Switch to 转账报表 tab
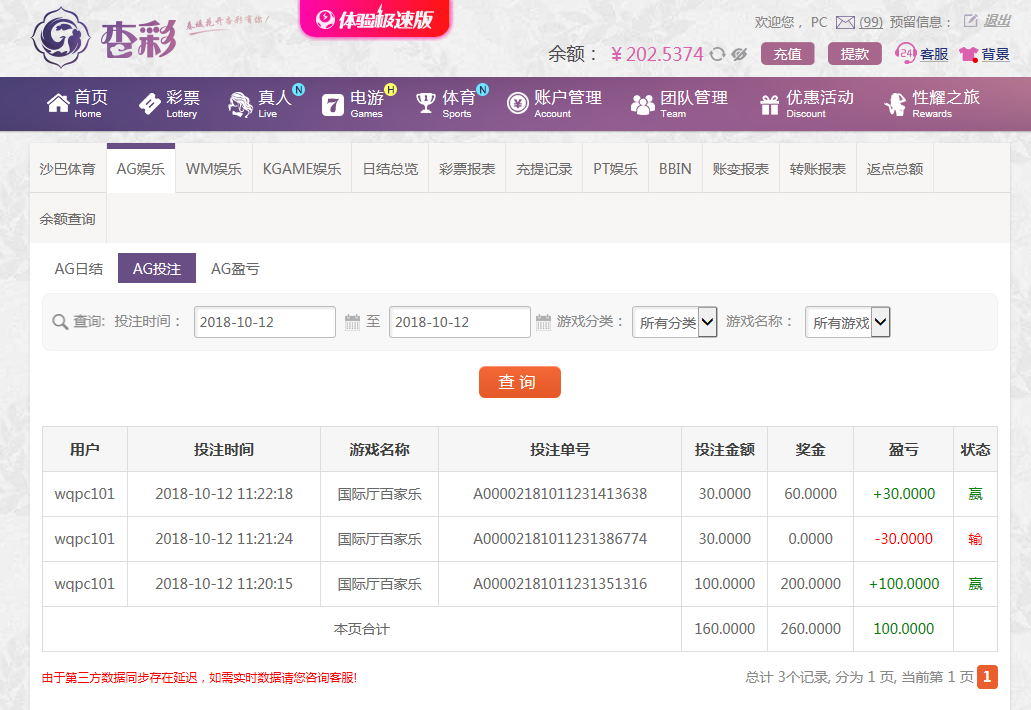 click(x=817, y=169)
